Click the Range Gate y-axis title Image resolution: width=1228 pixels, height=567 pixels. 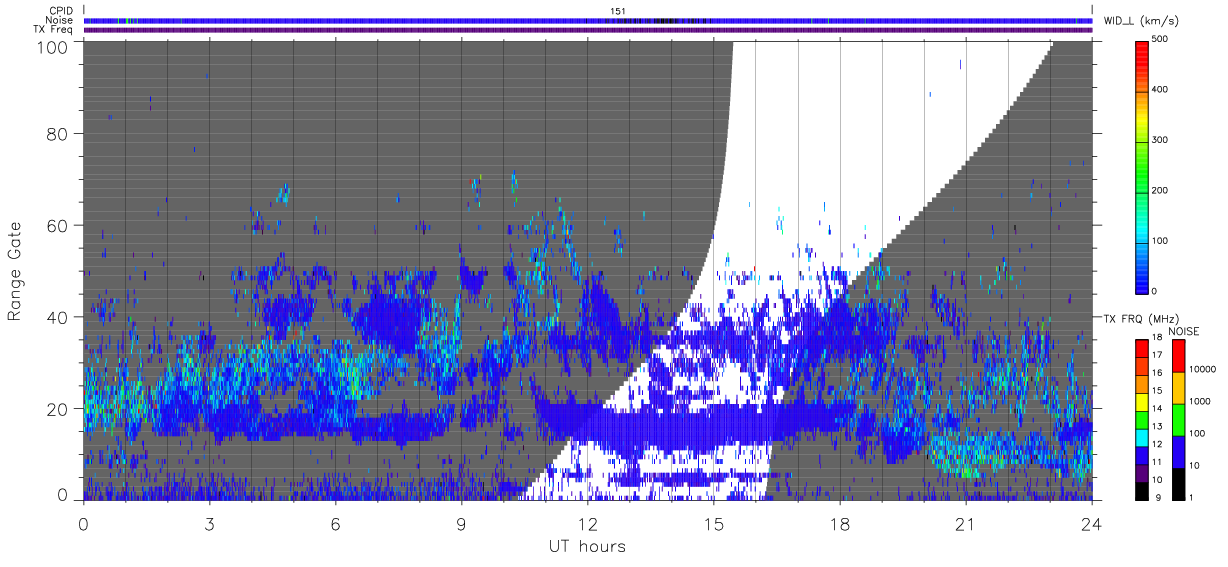[x=15, y=271]
